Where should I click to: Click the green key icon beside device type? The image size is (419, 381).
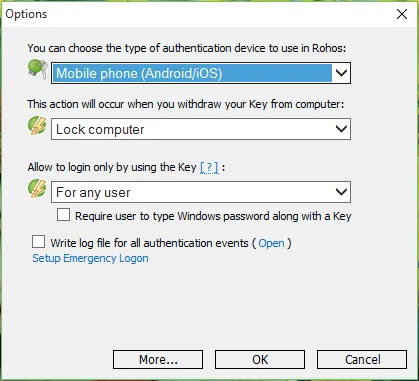tap(38, 69)
